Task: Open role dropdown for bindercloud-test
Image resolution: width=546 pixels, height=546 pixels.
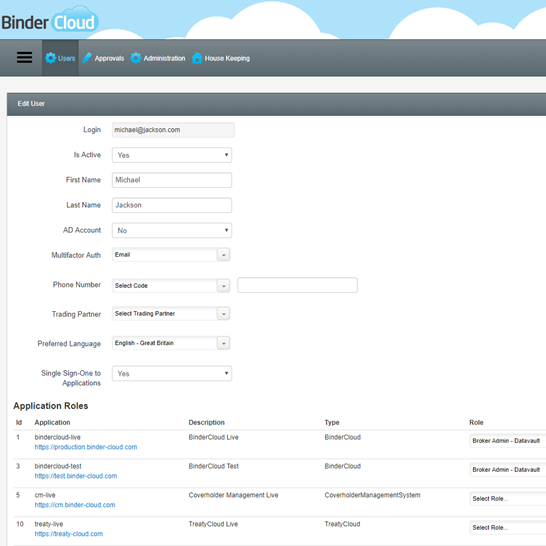Action: 507,470
